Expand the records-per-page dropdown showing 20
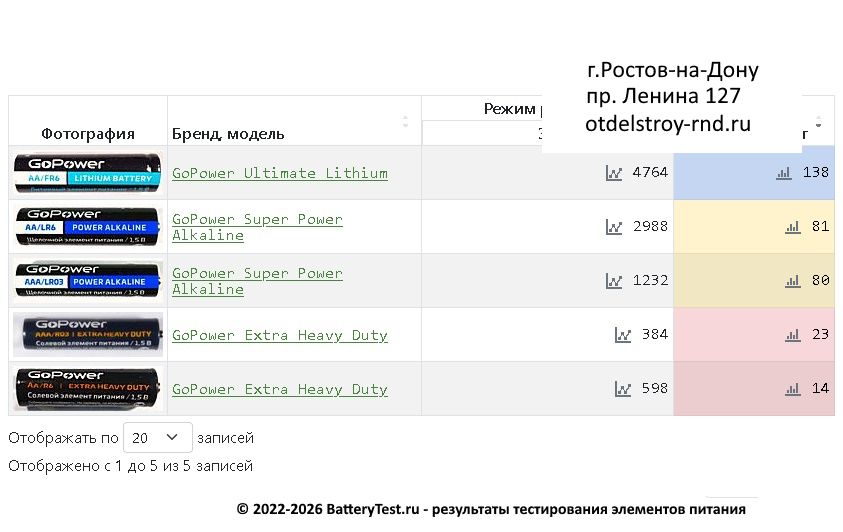The height and width of the screenshot is (532, 843). point(158,438)
